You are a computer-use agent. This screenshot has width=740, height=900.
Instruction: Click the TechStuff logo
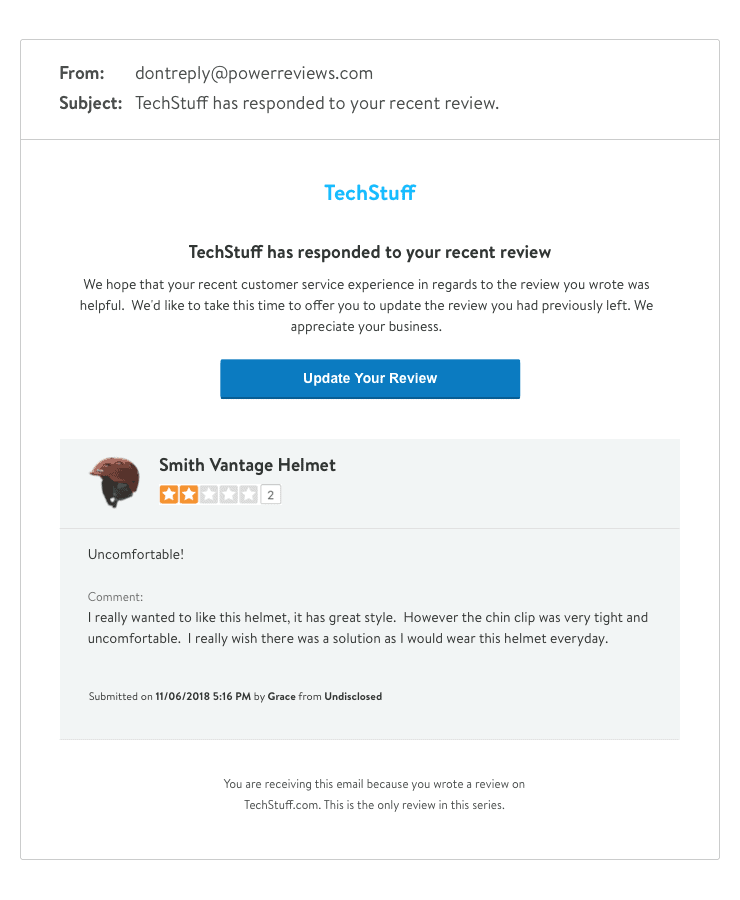(370, 193)
